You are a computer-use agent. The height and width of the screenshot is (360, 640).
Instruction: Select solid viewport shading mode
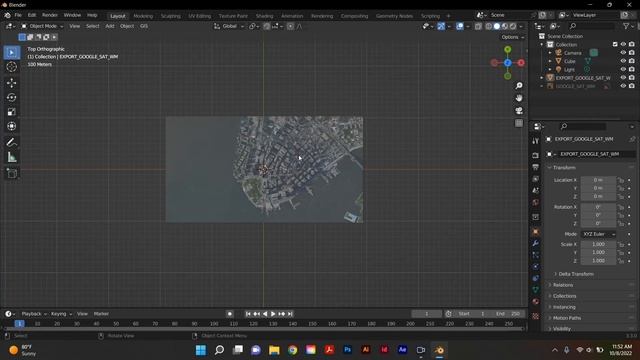tap(497, 26)
